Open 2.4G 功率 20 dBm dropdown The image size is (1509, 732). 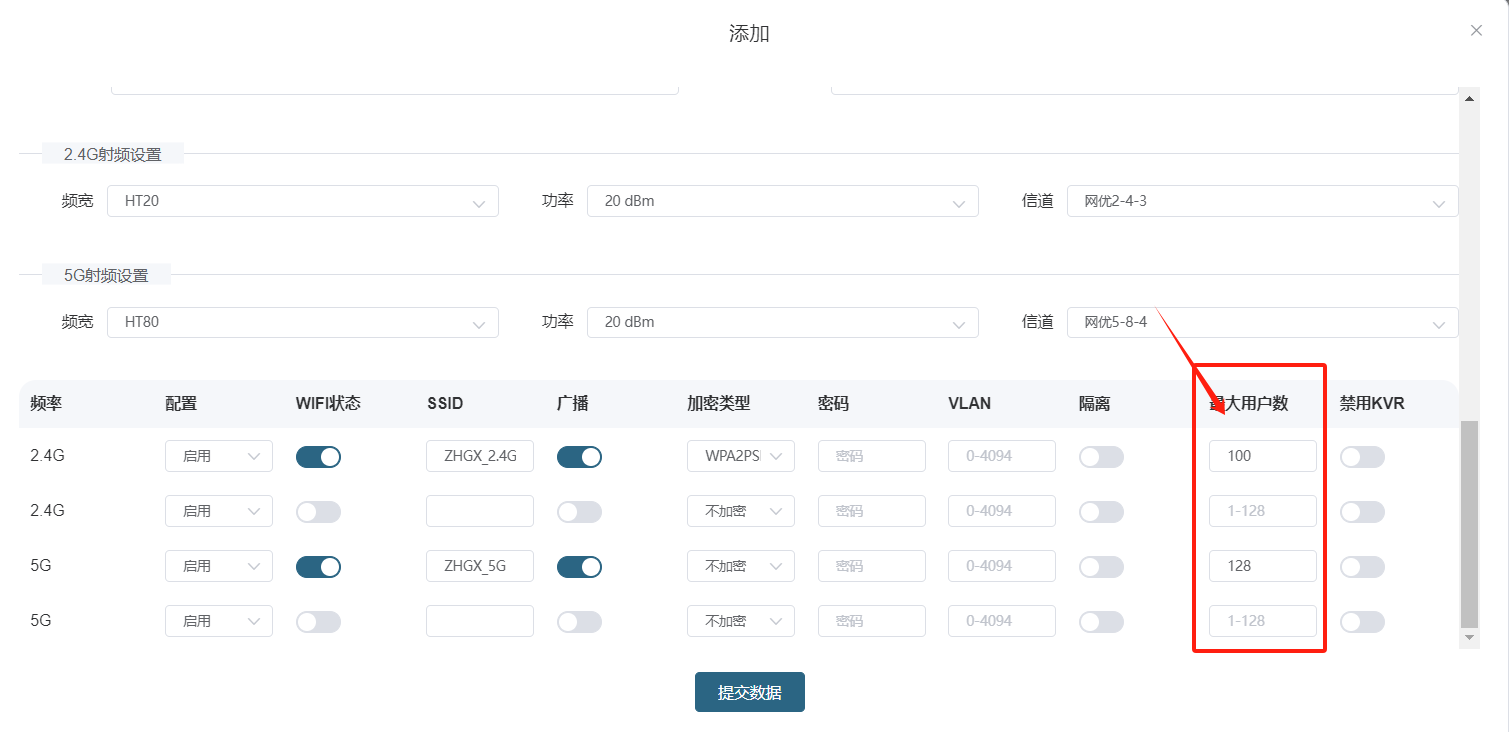[x=782, y=201]
